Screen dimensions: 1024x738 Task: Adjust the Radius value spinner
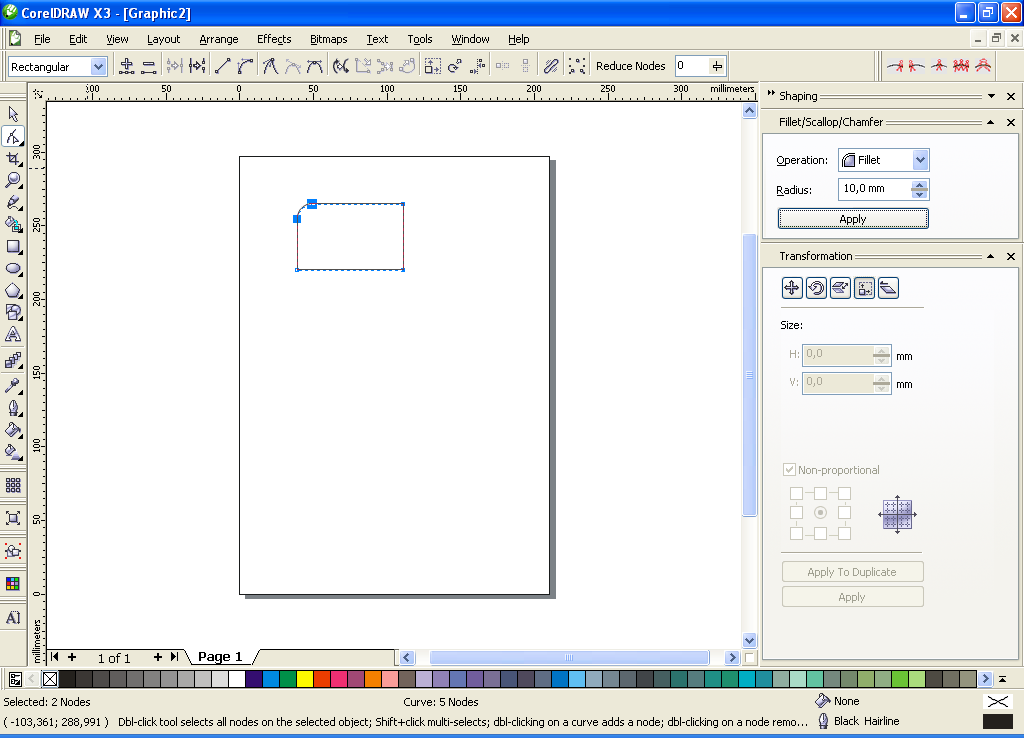tap(920, 189)
